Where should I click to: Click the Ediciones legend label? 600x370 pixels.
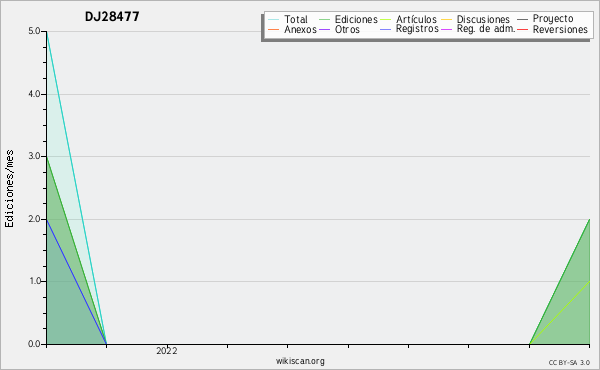pyautogui.click(x=356, y=19)
